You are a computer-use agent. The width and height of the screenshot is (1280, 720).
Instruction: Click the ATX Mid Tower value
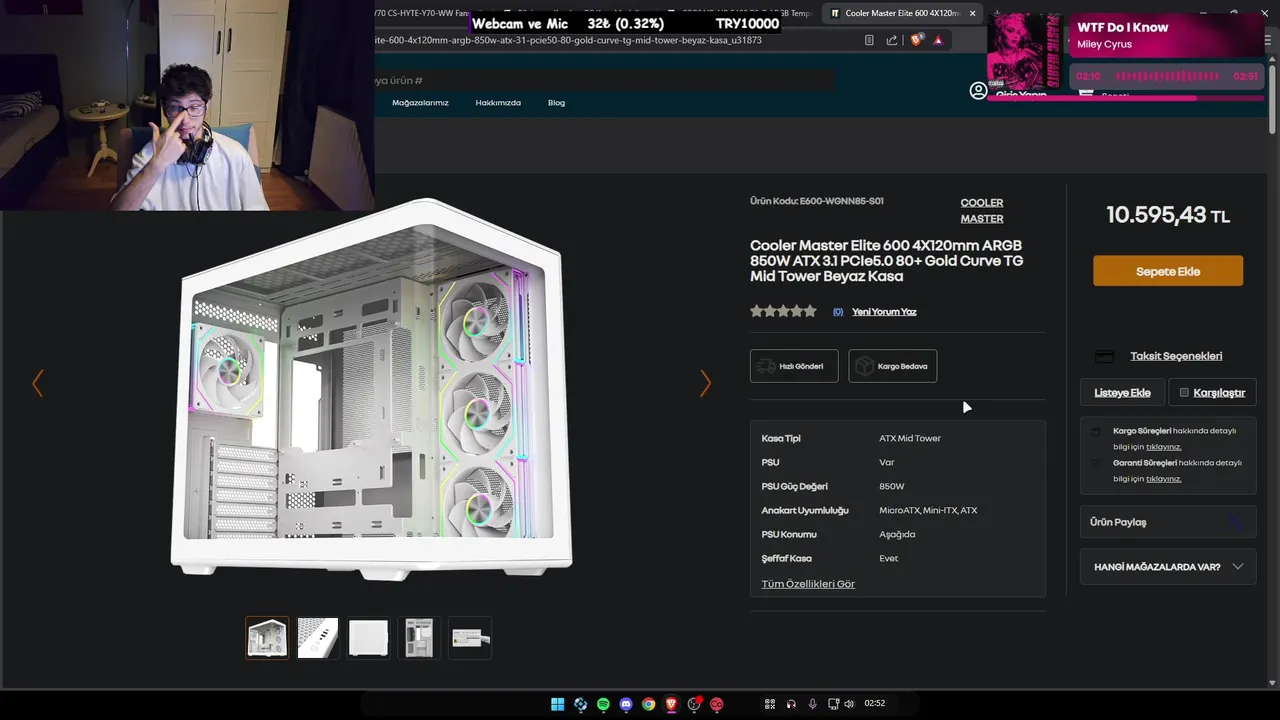(x=910, y=438)
